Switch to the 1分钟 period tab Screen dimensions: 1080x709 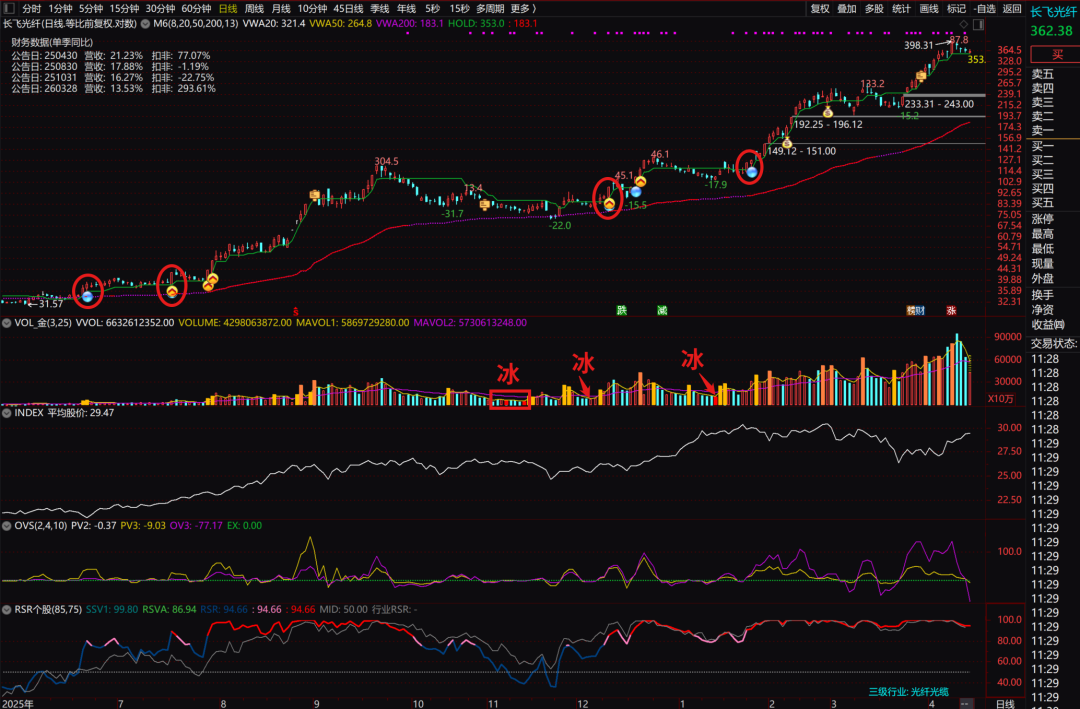pos(60,8)
